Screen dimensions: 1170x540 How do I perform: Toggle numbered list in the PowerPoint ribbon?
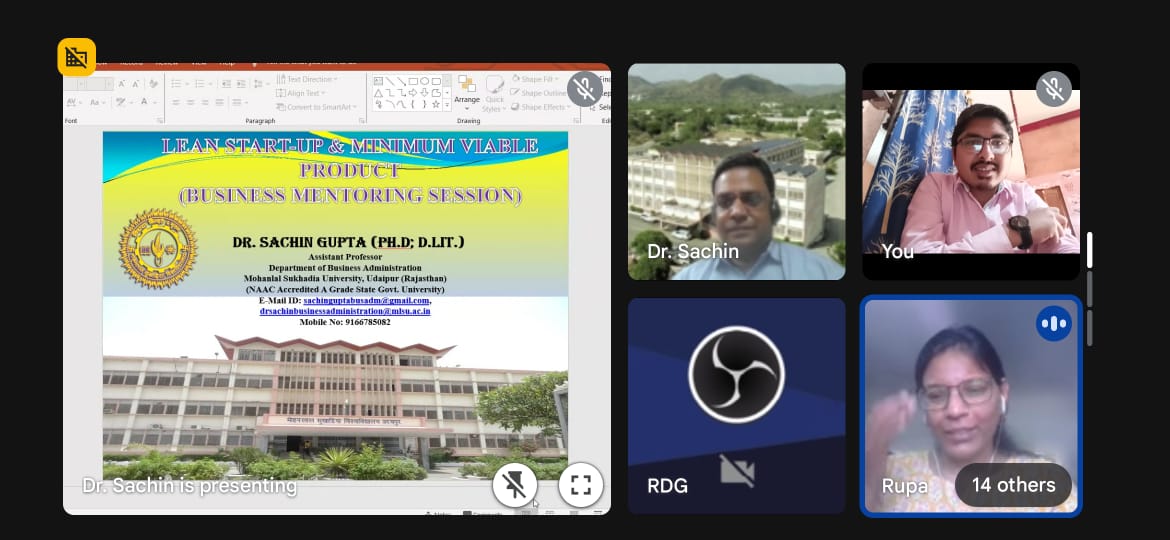click(200, 84)
